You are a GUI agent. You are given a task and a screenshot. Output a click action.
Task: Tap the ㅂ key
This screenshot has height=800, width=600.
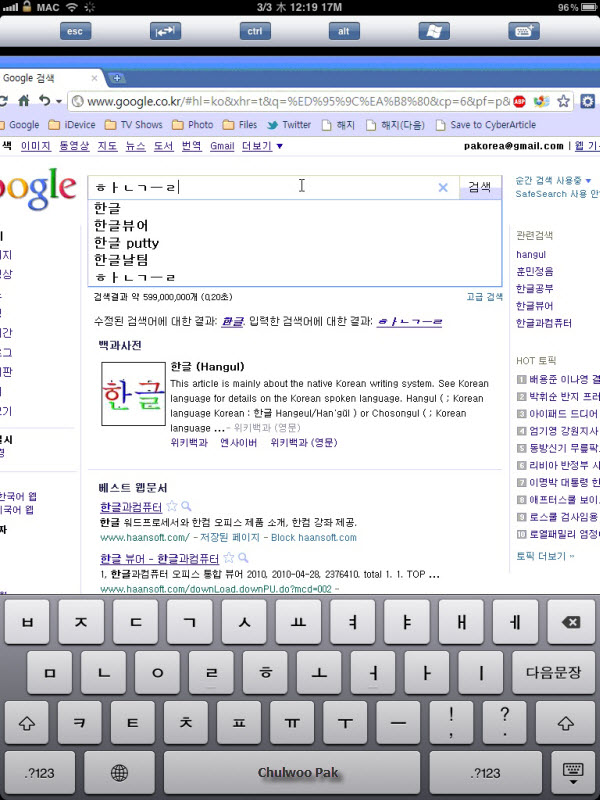coord(27,622)
